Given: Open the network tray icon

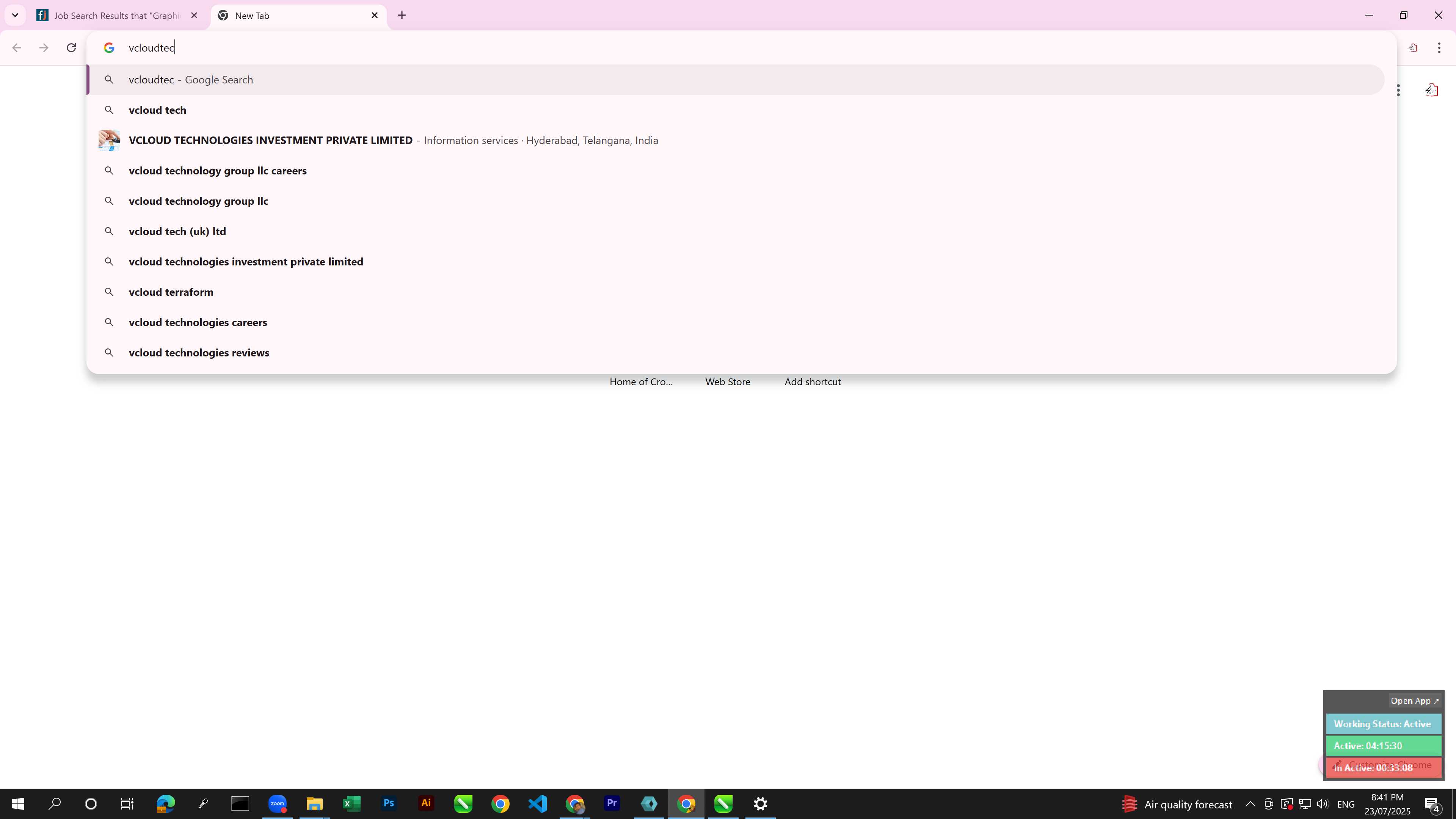Looking at the screenshot, I should tap(1305, 804).
